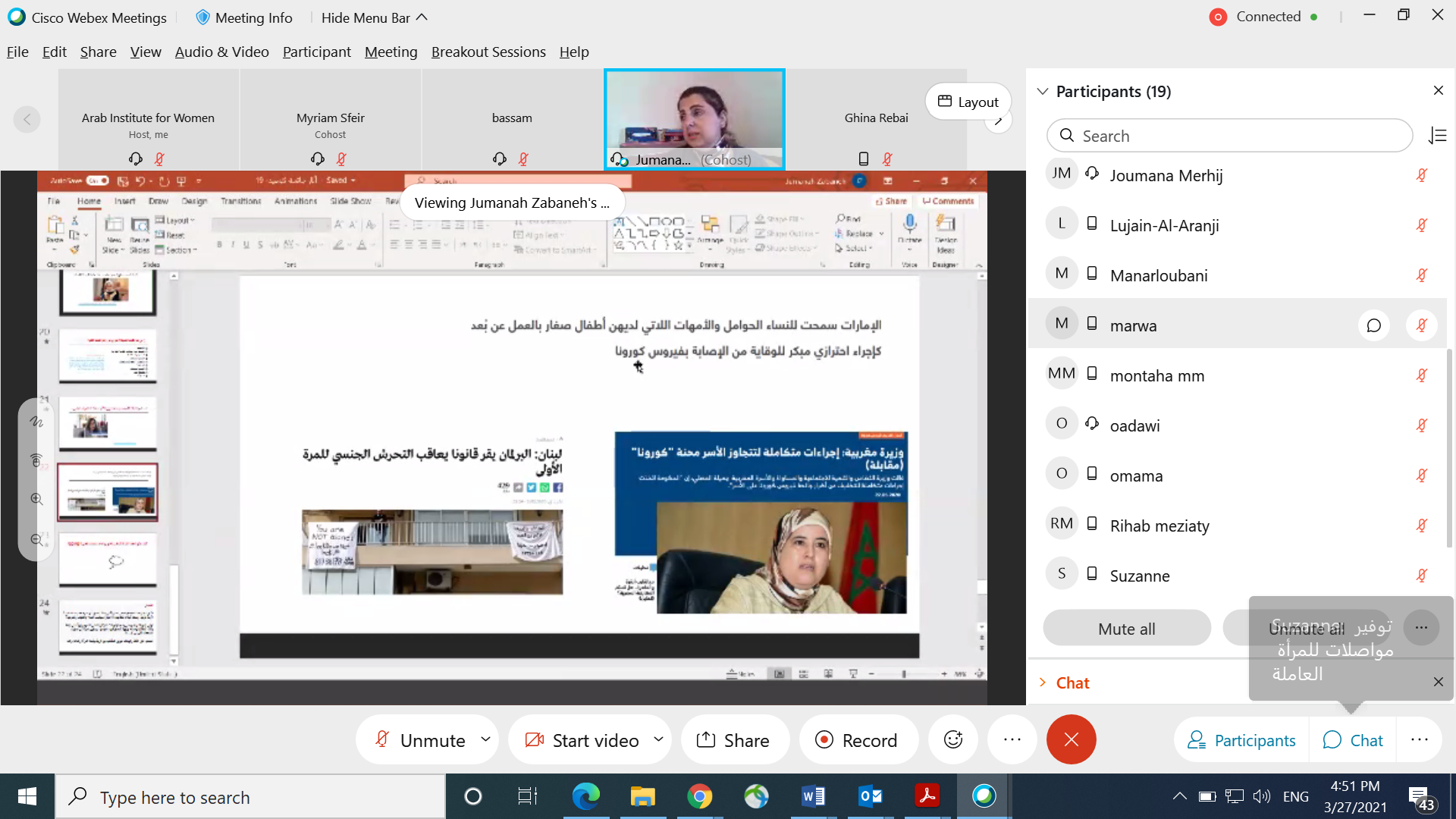Open the participant sort icon
1456x819 pixels.
pos(1437,136)
